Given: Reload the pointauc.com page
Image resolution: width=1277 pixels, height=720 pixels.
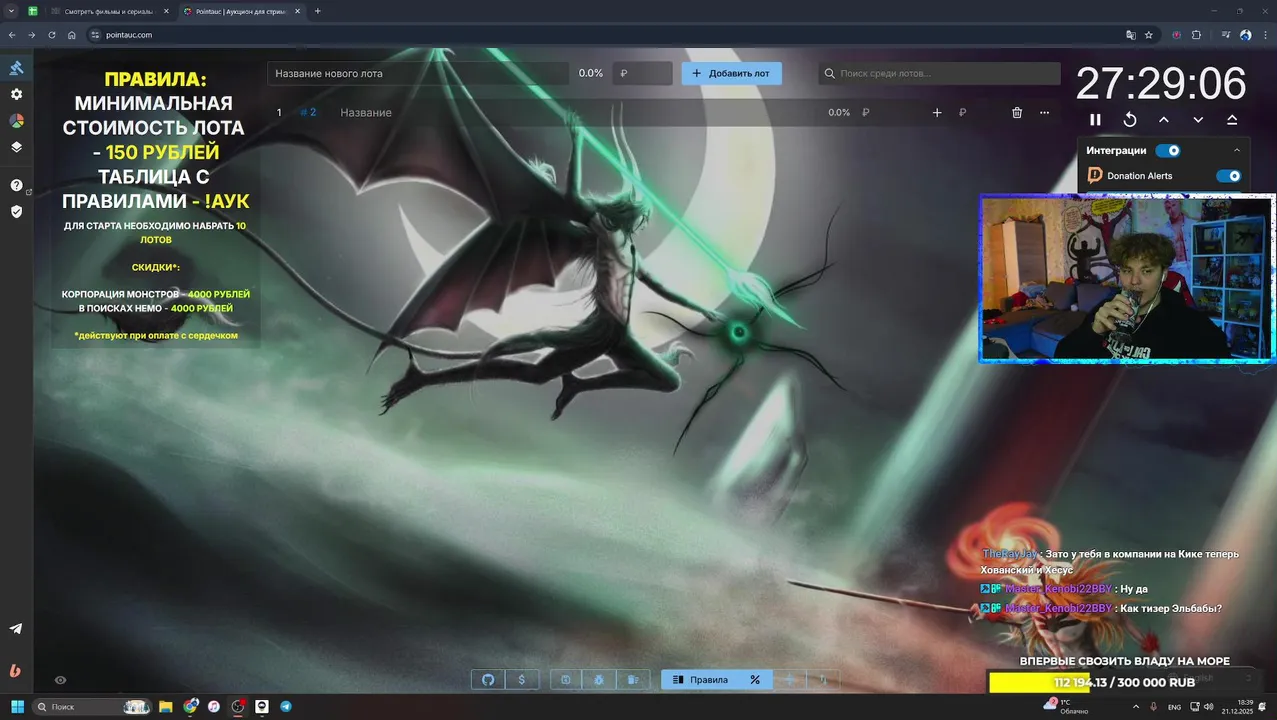Looking at the screenshot, I should point(52,35).
